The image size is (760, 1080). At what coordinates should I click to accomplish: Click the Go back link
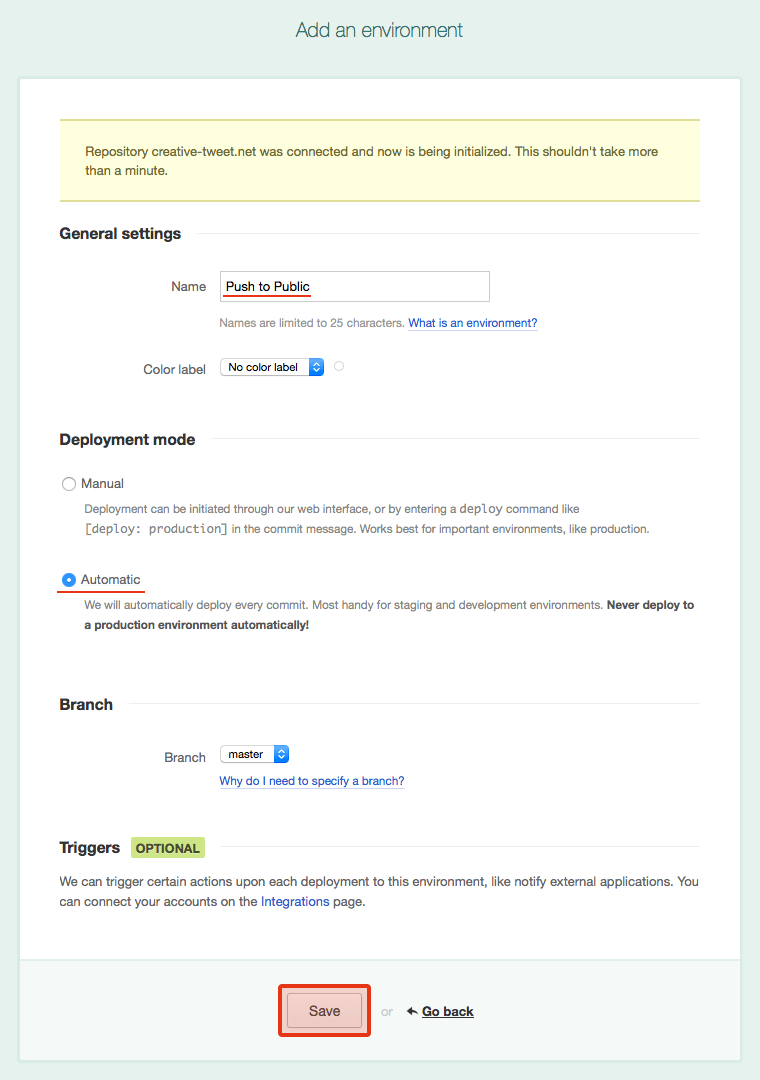point(447,1011)
